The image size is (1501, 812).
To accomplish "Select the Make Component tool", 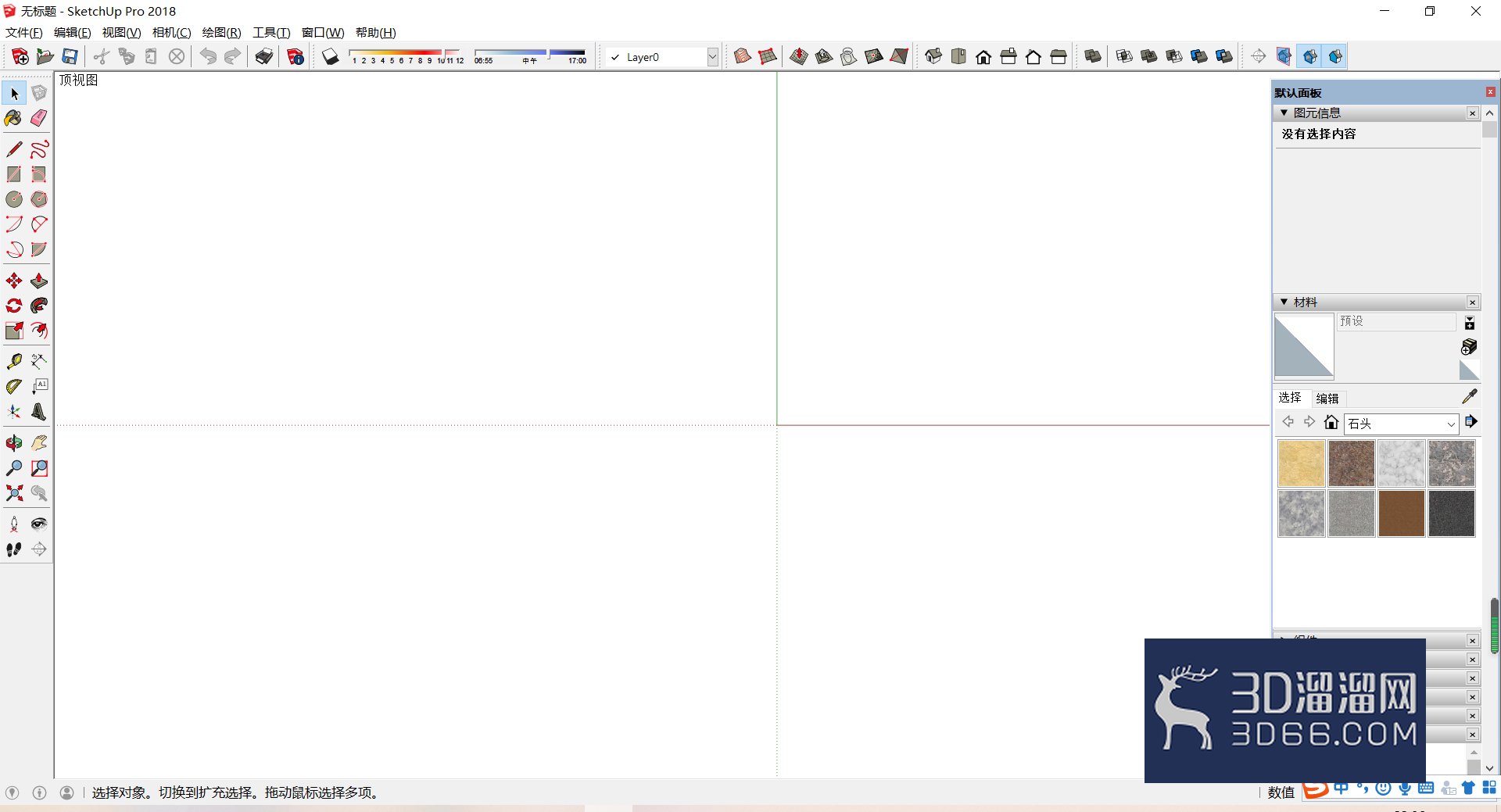I will pos(39,94).
